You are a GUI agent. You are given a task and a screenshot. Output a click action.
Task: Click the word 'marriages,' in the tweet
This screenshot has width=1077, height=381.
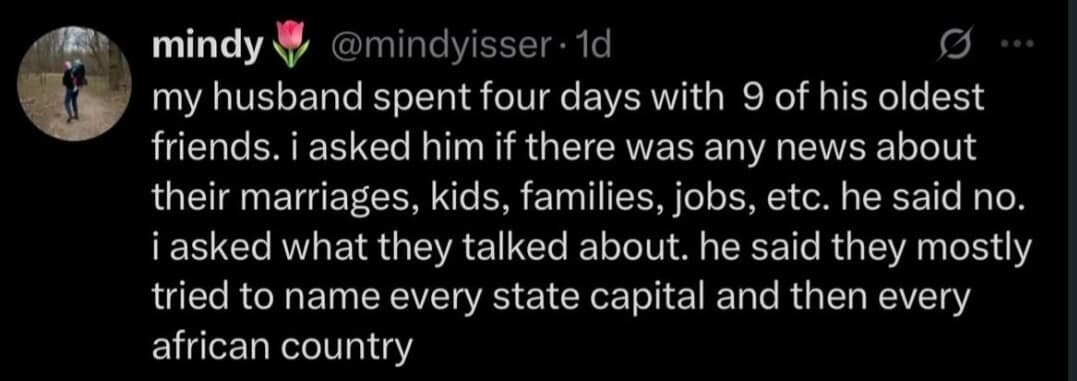332,199
